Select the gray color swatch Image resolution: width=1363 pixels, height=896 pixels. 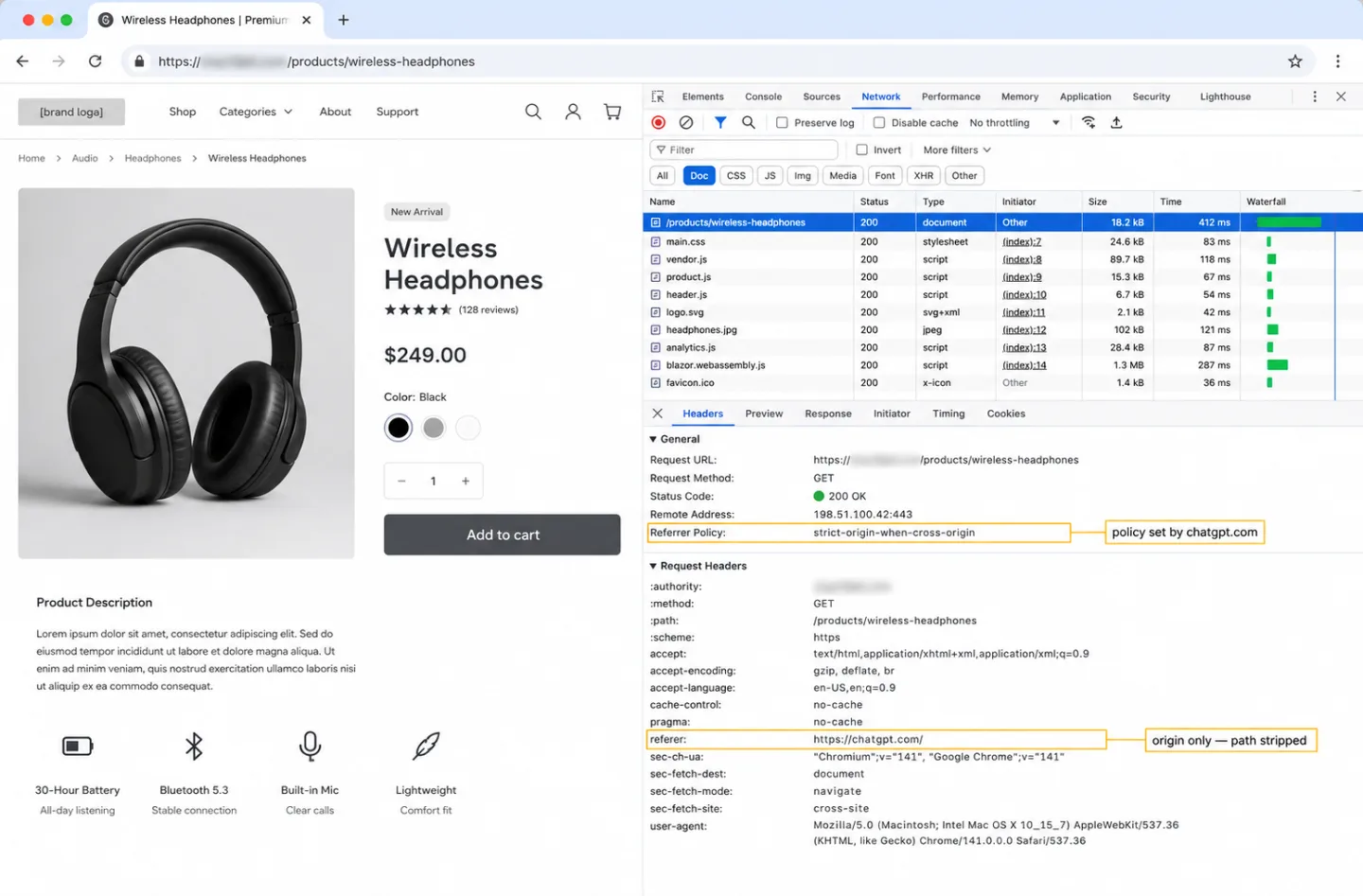tap(434, 428)
